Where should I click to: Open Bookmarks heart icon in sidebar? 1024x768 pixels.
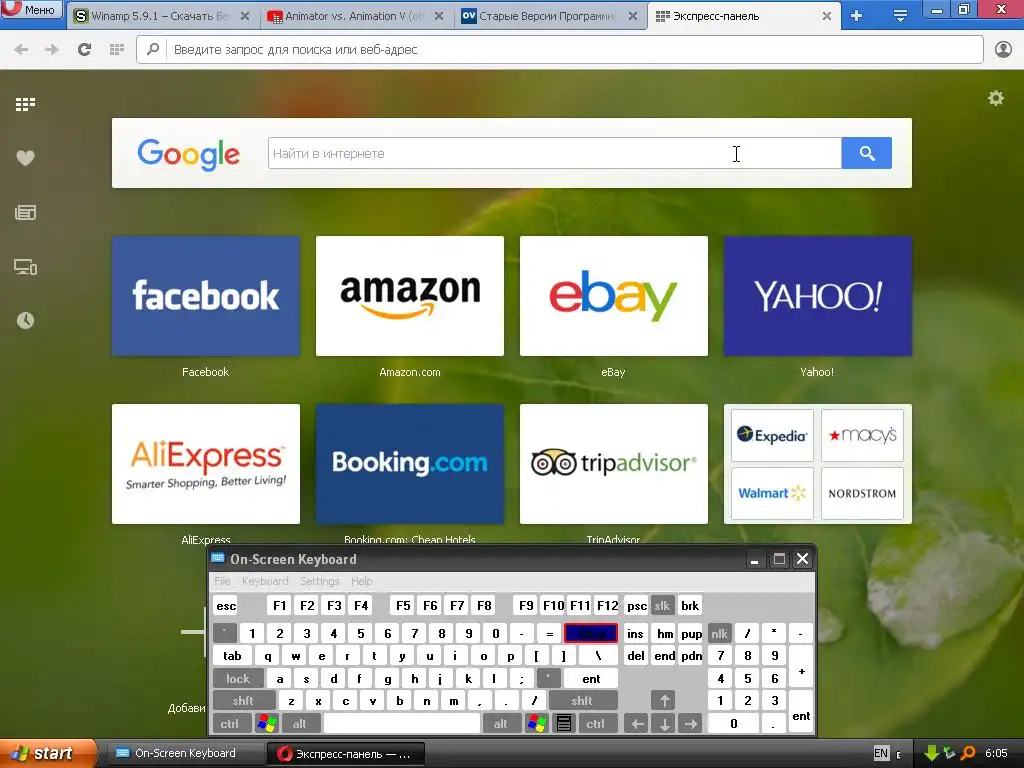(25, 158)
